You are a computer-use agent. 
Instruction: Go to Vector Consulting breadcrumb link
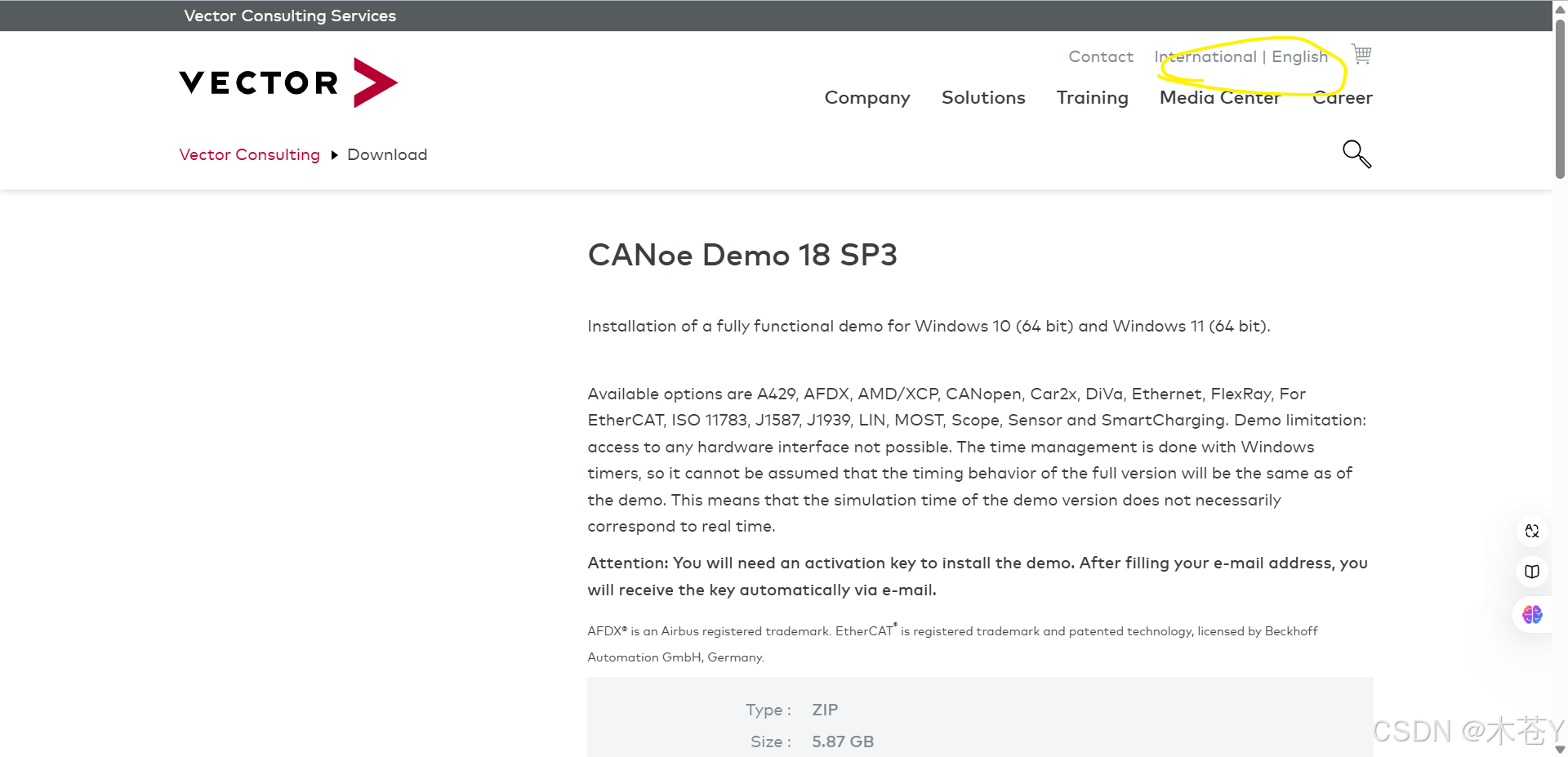click(249, 155)
